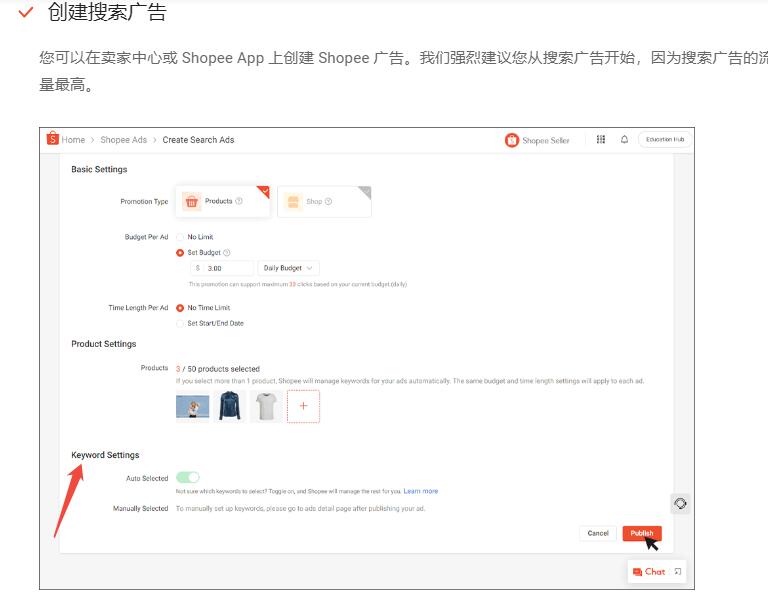Screen dimensions: 768x613
Task: Click the blue jacket product thumbnail
Action: click(230, 406)
